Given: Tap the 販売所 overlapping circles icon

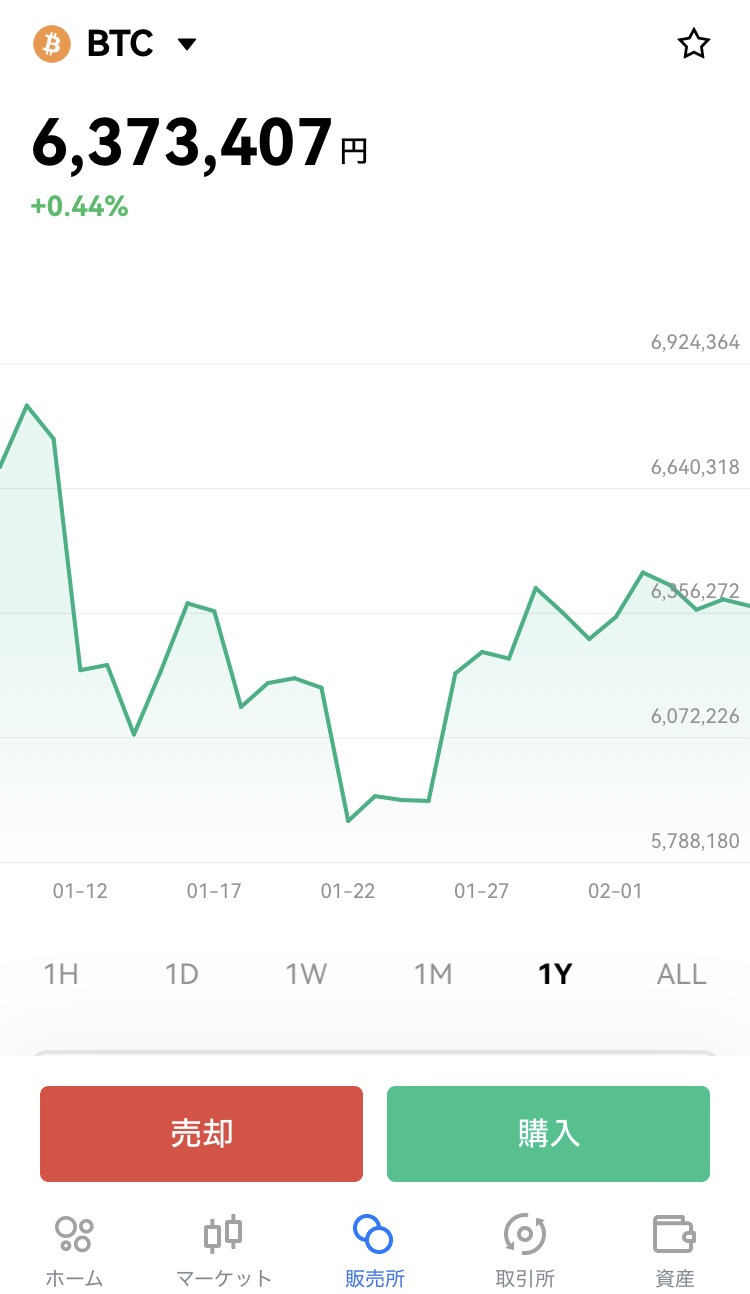Looking at the screenshot, I should (x=374, y=1234).
